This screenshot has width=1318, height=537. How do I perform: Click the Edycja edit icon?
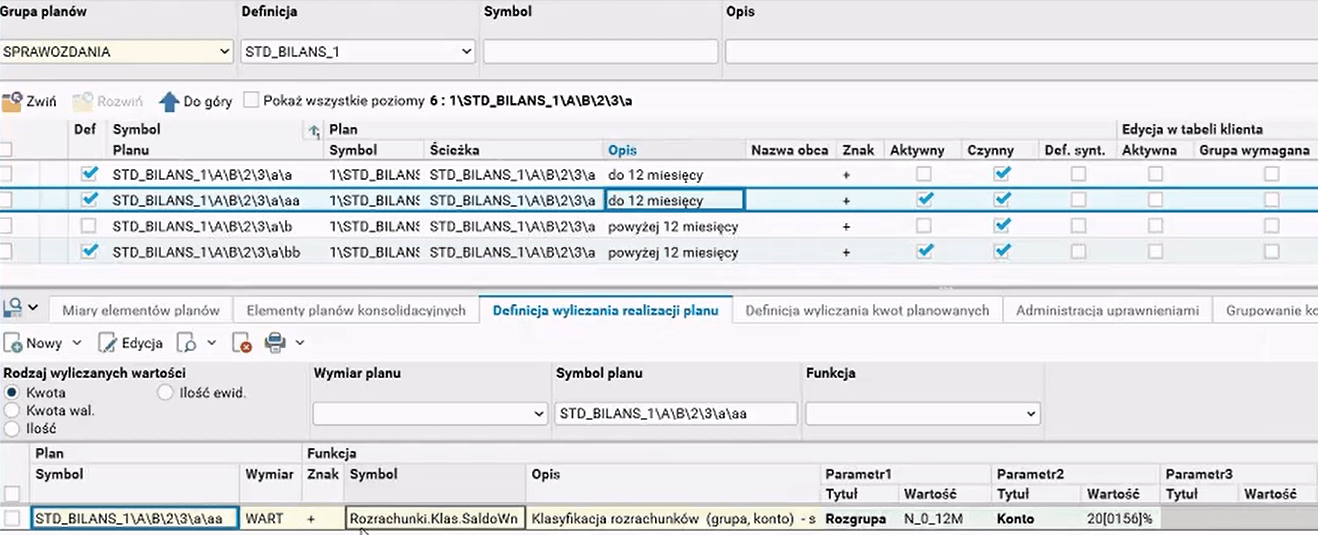108,343
